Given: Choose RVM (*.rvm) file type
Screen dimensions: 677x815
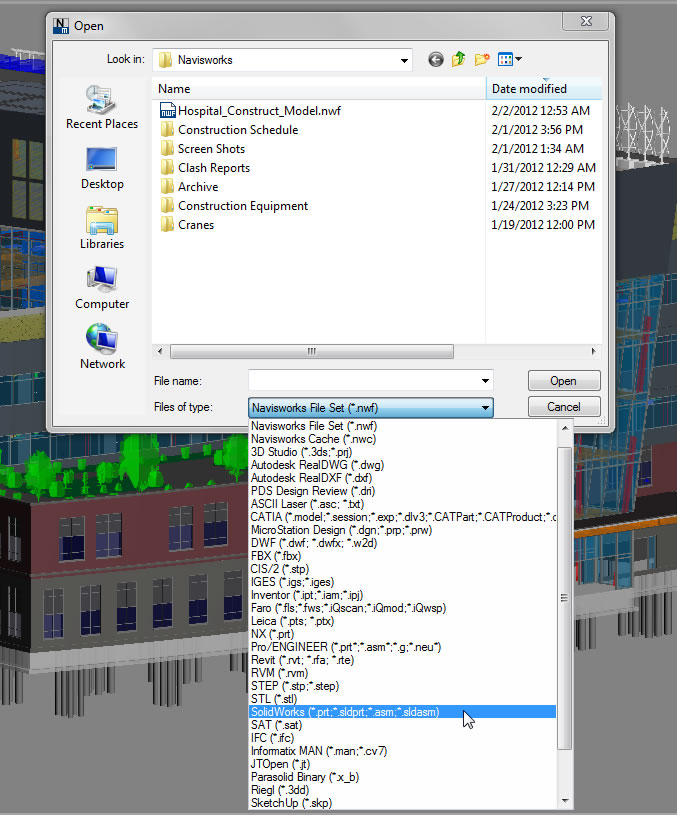Looking at the screenshot, I should coord(402,673).
